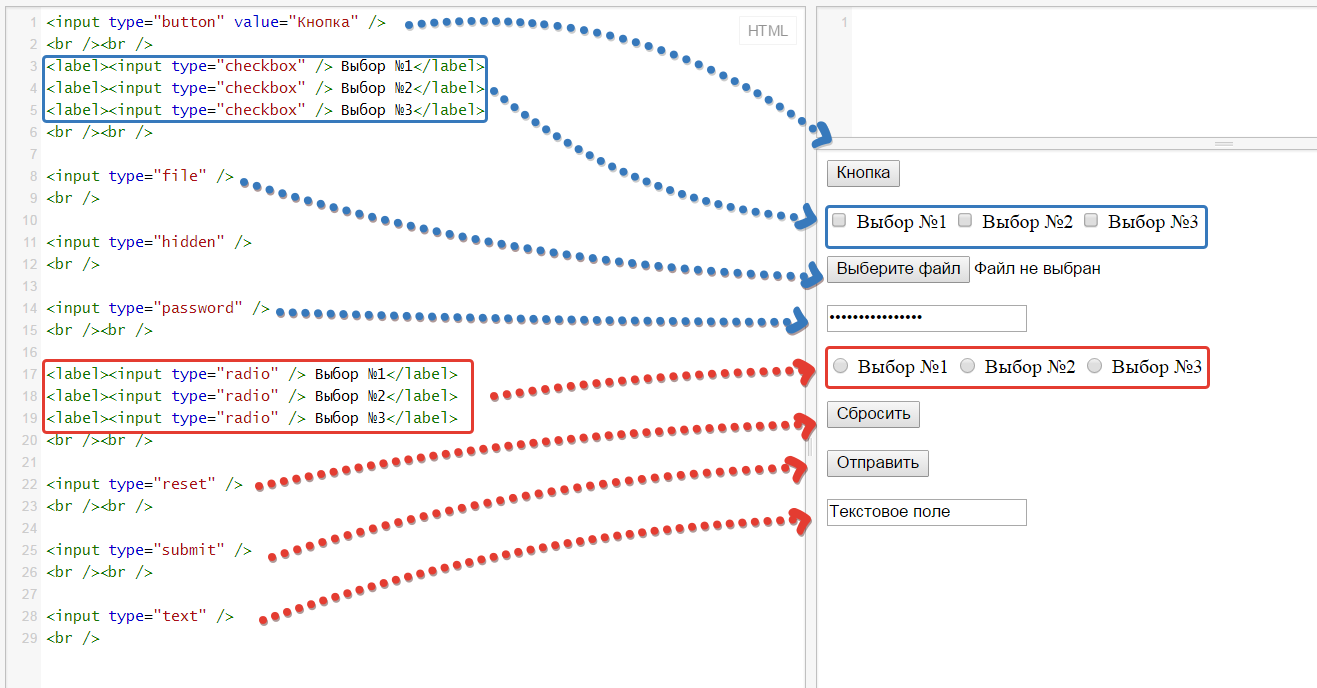Screen dimensions: 1317x688
Task: Click the code line with type="password"
Action: (158, 308)
